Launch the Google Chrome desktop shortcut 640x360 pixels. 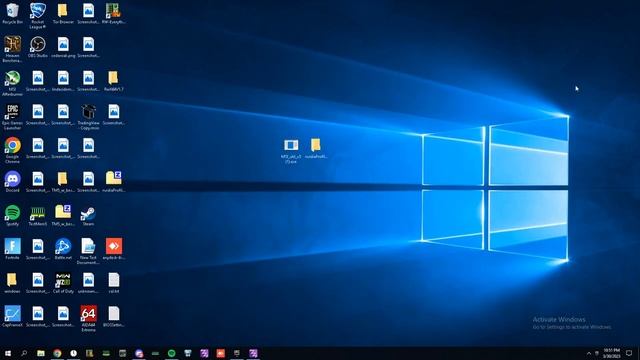point(12,151)
